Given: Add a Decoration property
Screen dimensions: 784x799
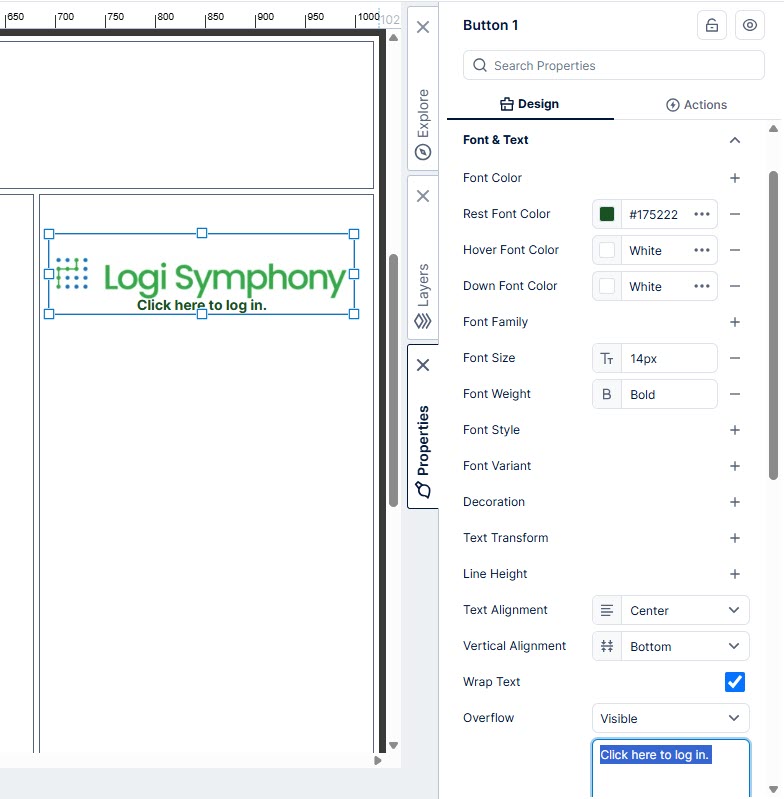Looking at the screenshot, I should point(734,502).
